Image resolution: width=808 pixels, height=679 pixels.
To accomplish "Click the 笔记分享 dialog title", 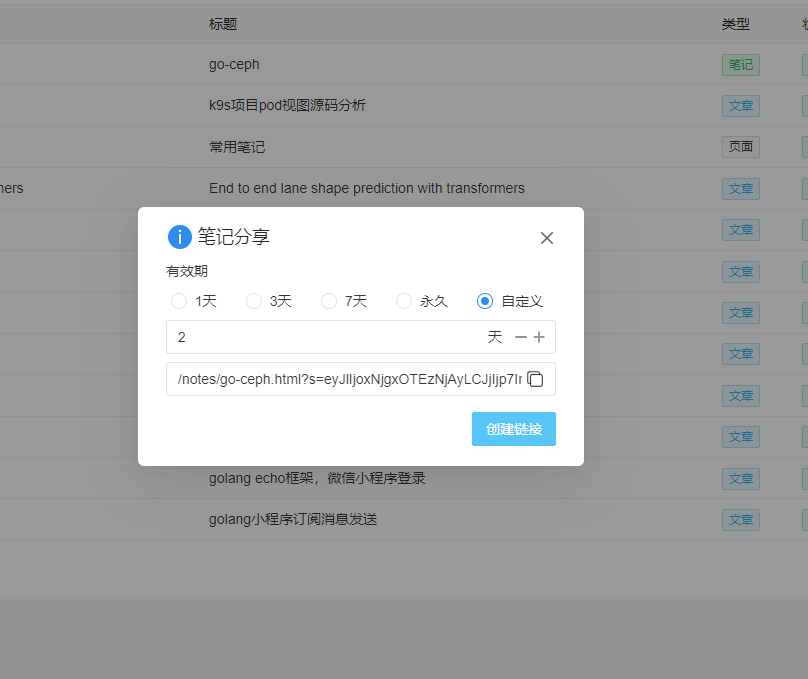I will (x=233, y=237).
